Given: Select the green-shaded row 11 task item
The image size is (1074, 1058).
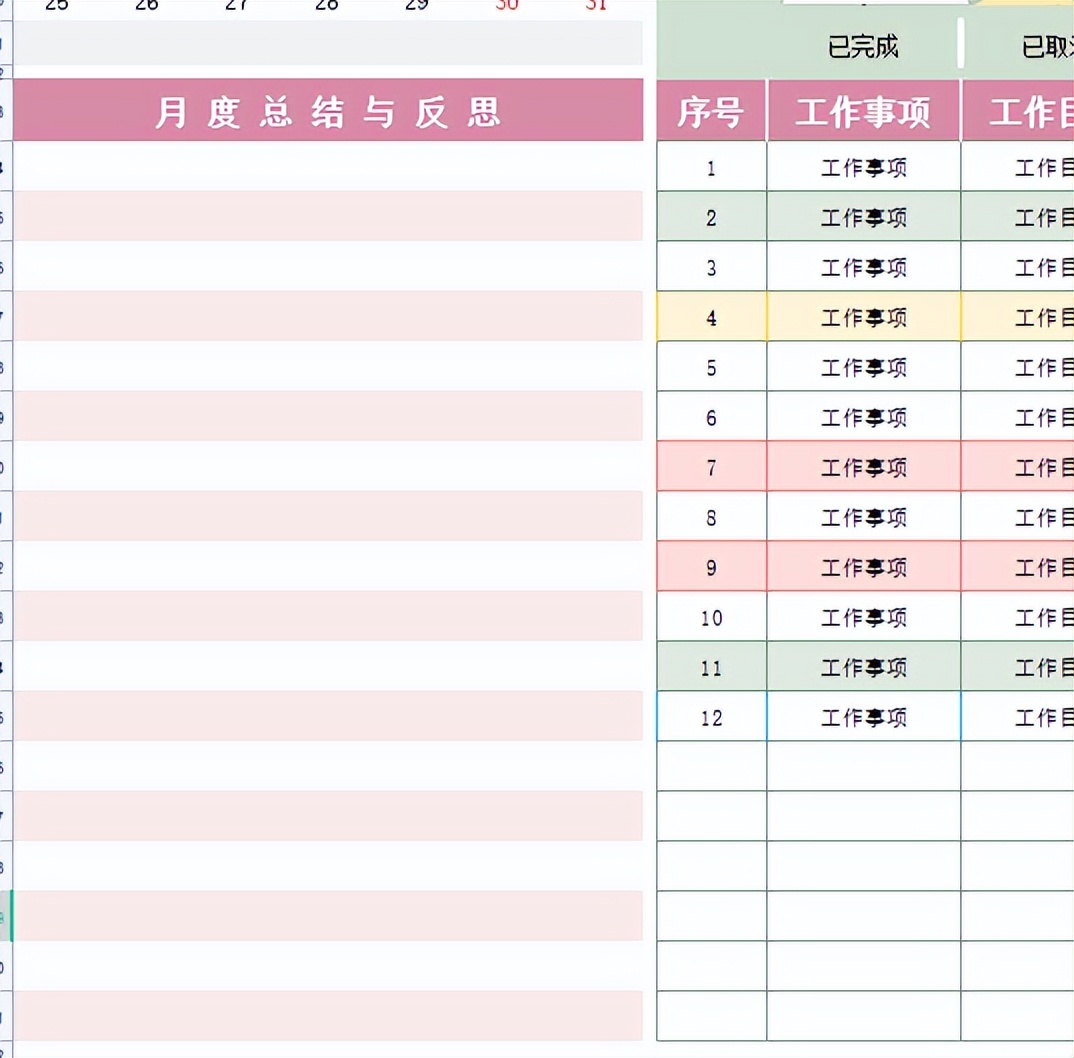Looking at the screenshot, I should pos(863,667).
